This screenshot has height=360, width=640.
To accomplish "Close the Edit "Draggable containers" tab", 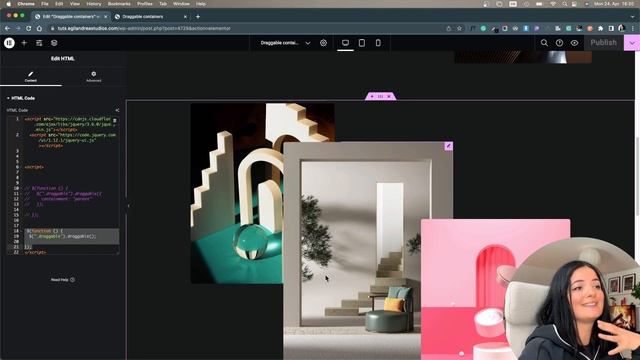I will coord(106,17).
